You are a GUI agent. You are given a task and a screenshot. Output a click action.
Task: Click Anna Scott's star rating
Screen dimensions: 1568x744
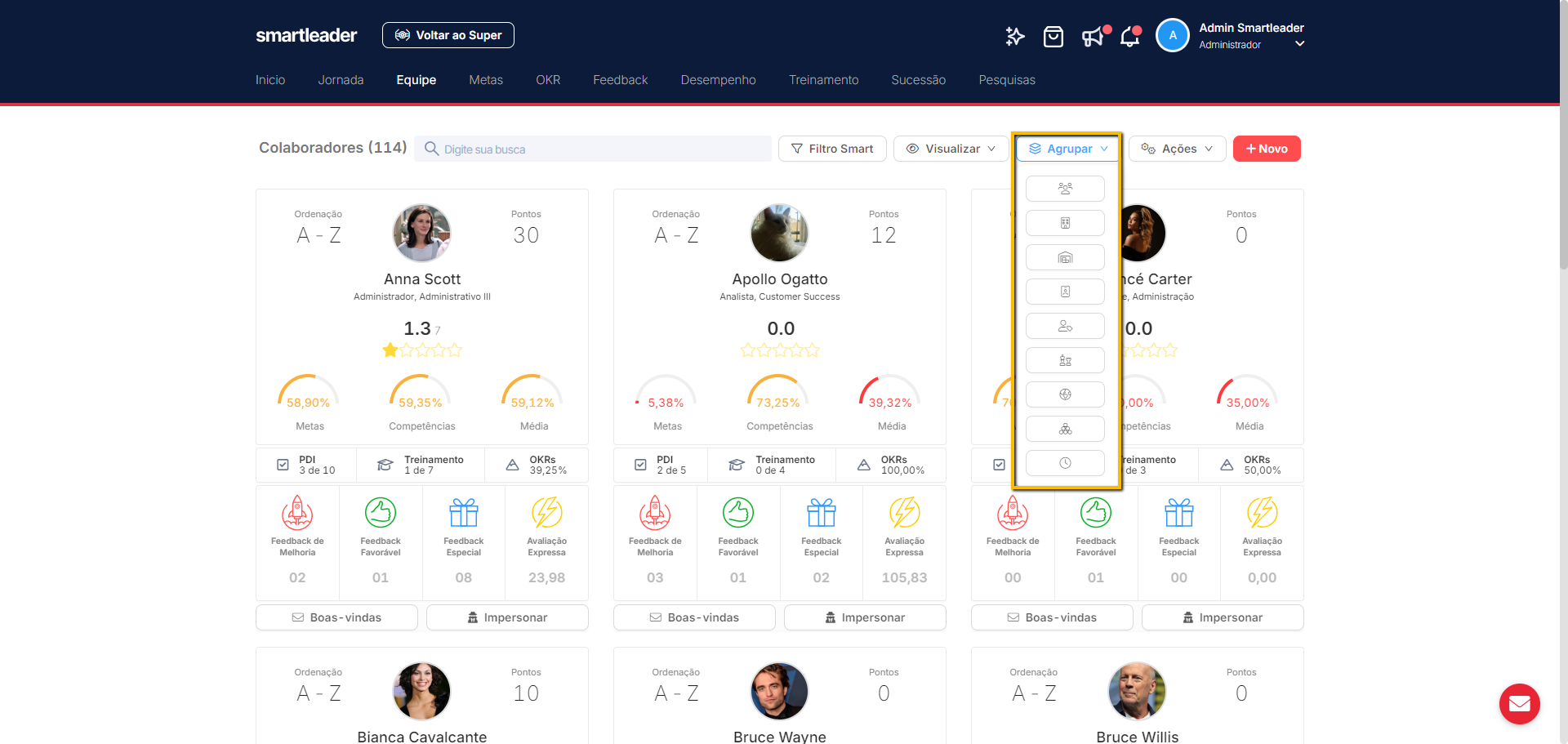point(422,350)
